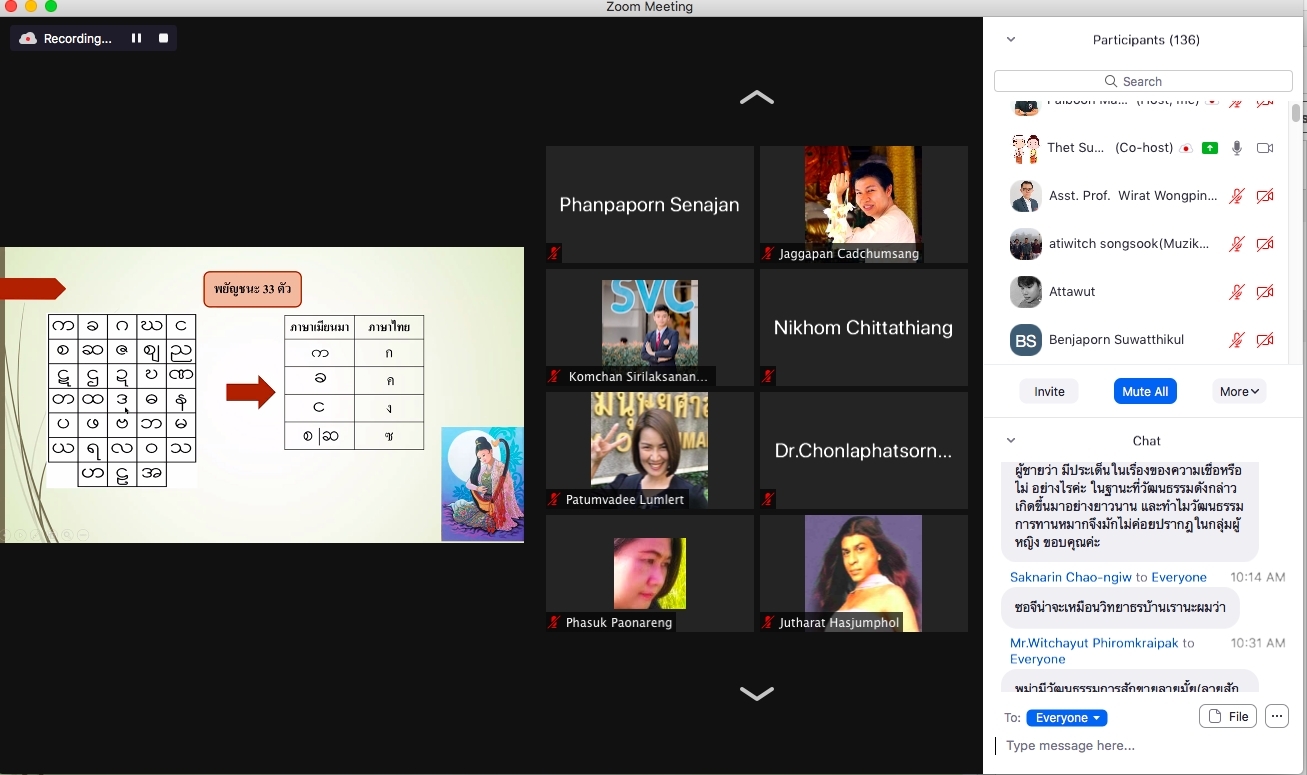This screenshot has width=1307, height=775.
Task: Select Benjaporn Suwatthikul BS avatar
Action: [1026, 340]
